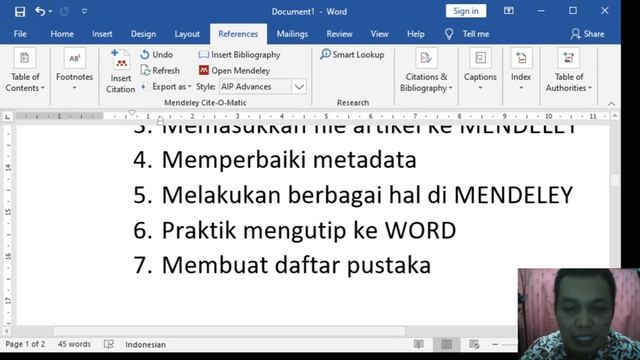This screenshot has width=640, height=360.
Task: Click Page 1 of 2 status indicator
Action: 25,344
